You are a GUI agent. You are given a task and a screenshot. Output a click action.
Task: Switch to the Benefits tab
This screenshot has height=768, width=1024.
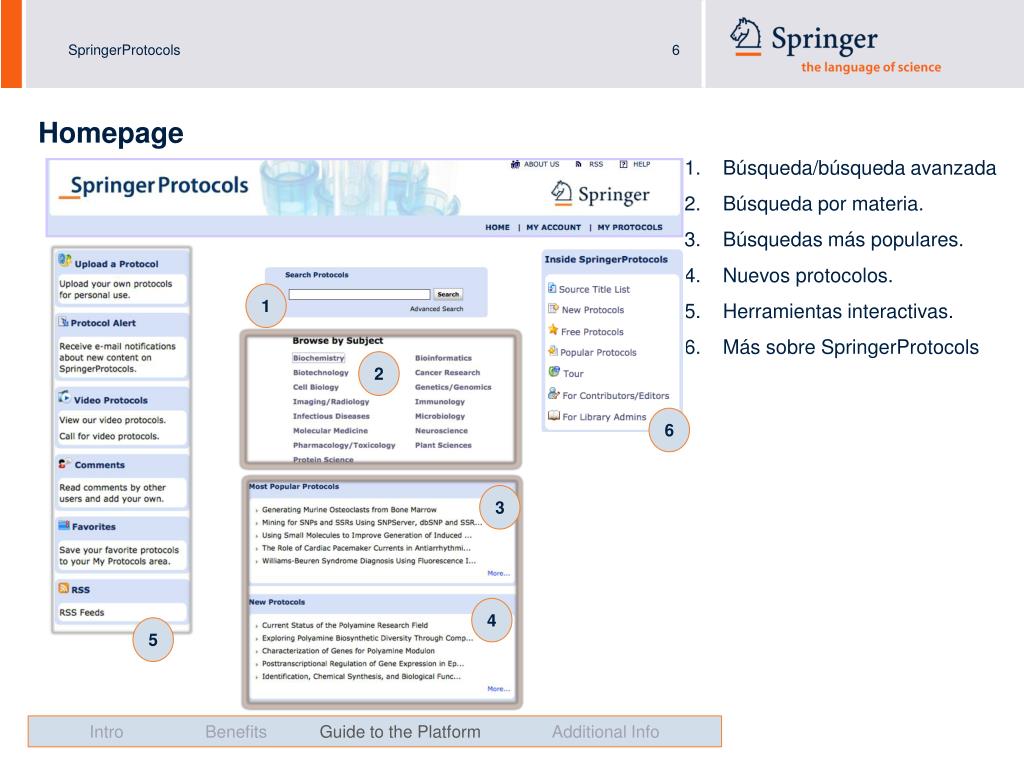[x=236, y=732]
